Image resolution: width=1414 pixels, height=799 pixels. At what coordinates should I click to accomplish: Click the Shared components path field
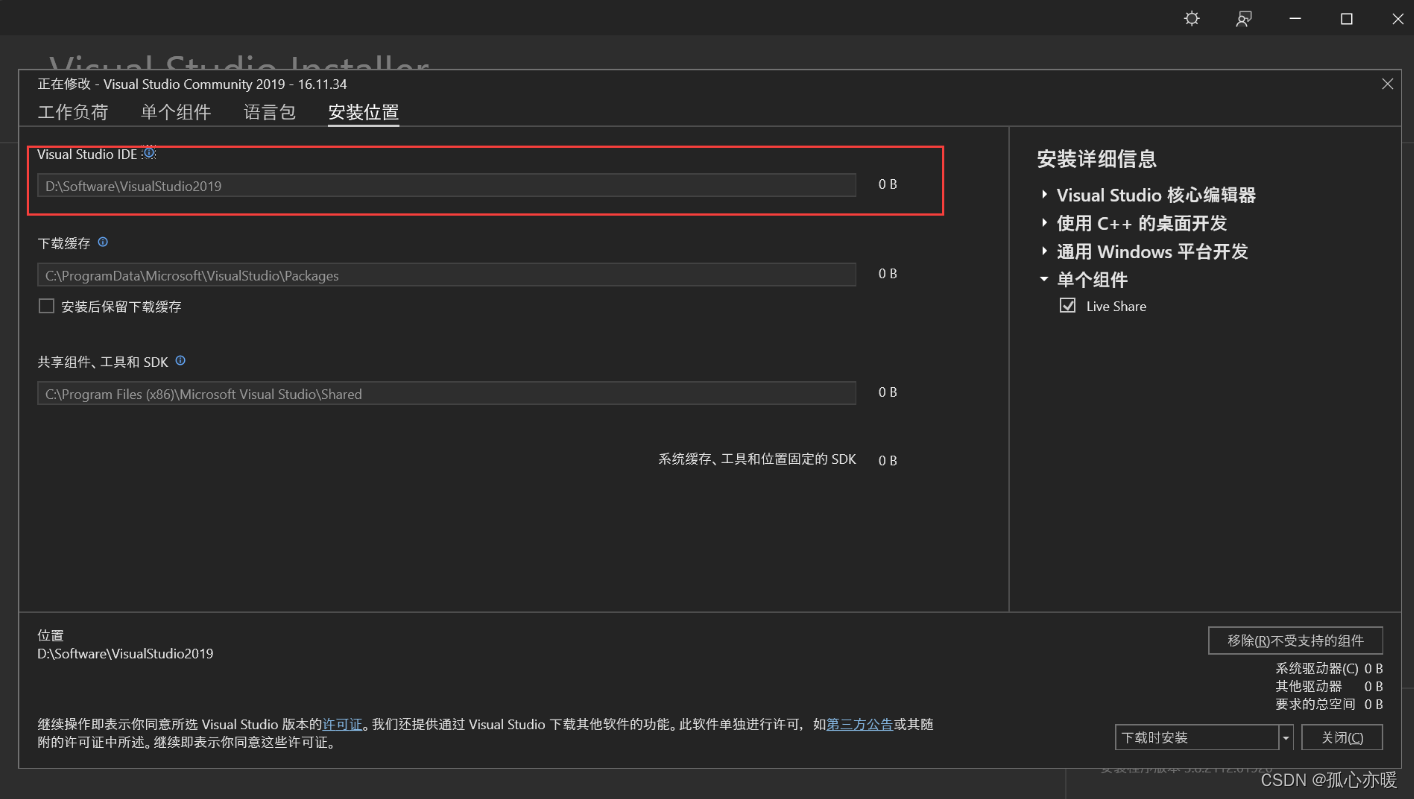pos(447,393)
